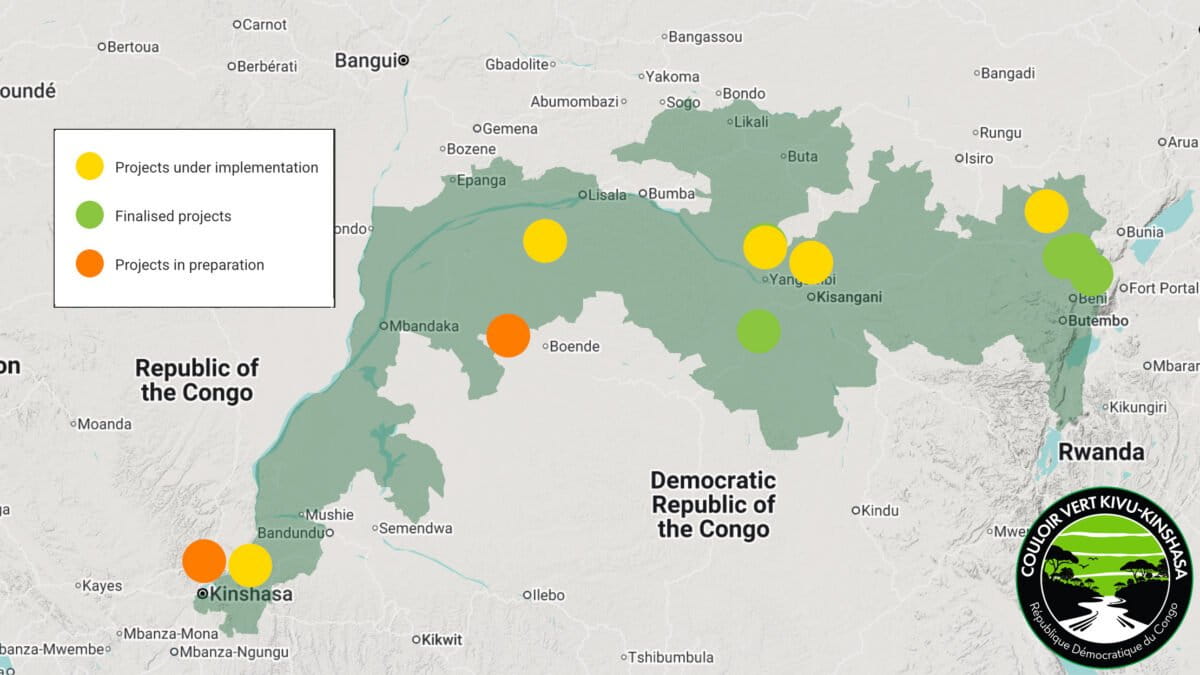Select the yellow project marker near Lisala
Viewport: 1200px width, 675px height.
click(543, 240)
